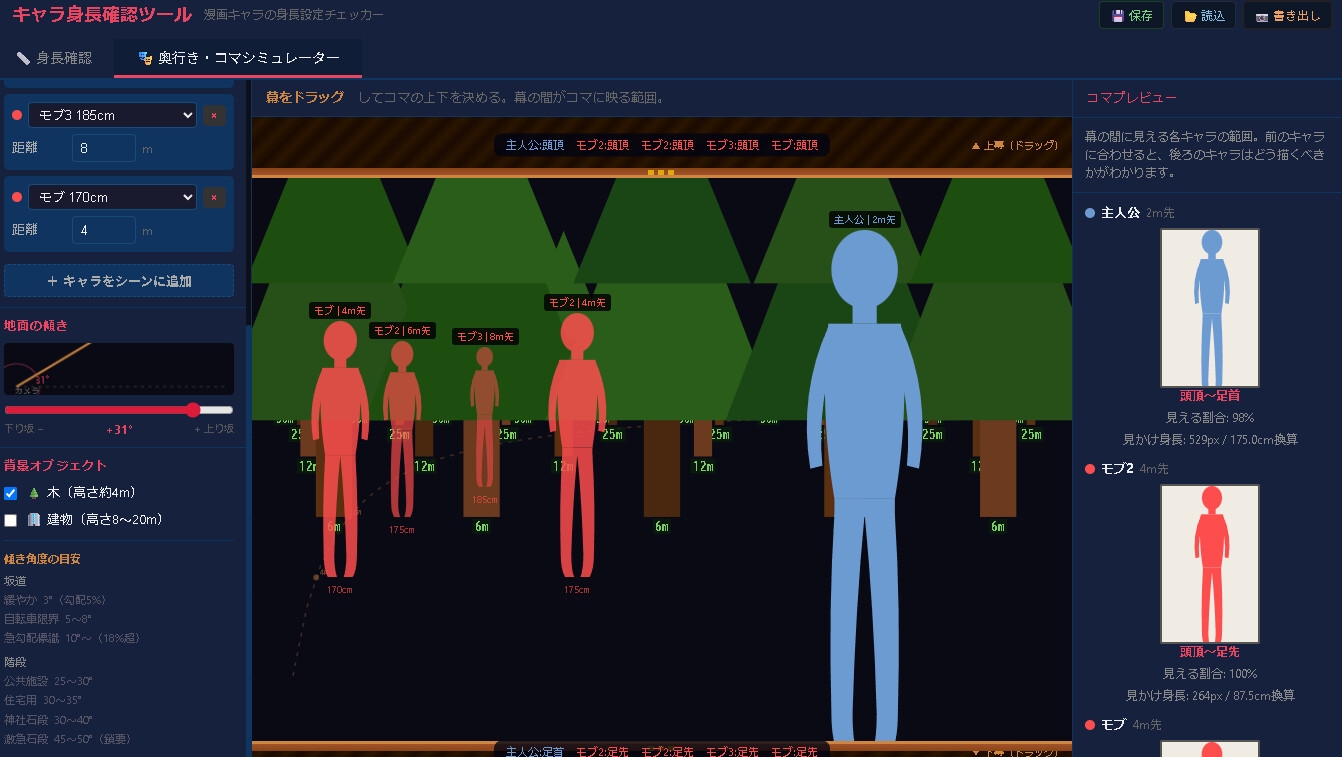The image size is (1342, 757).
Task: Open the モブ 170cm character dropdown
Action: 112,198
